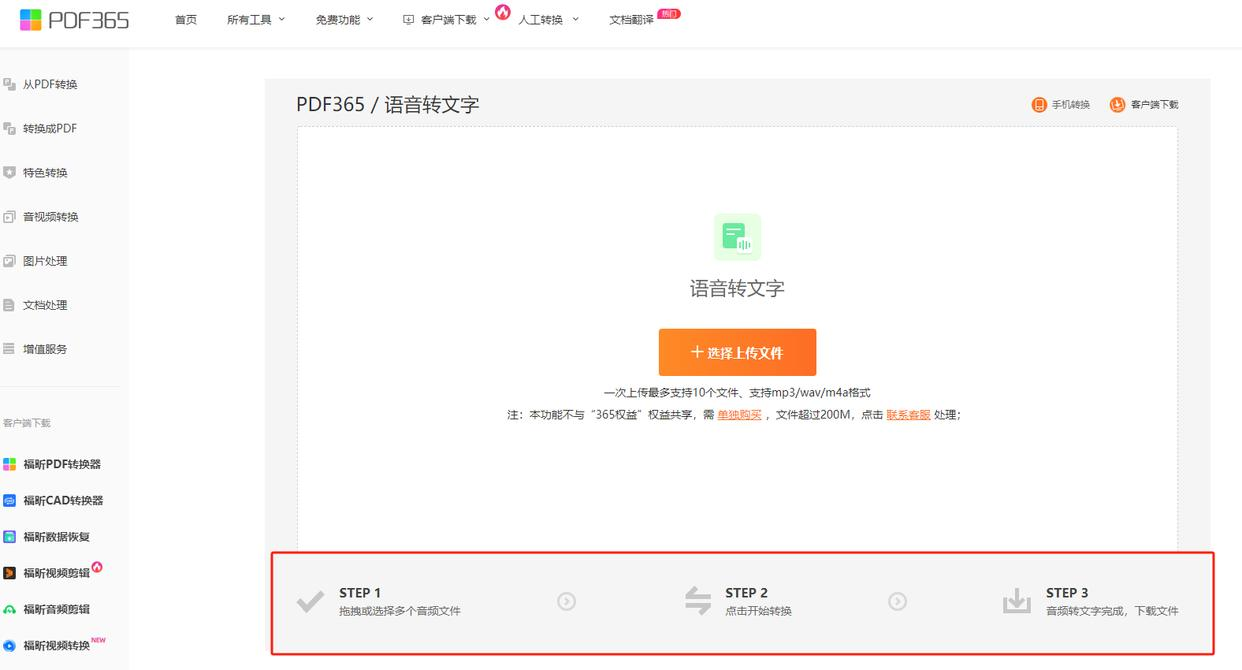Click the 文档处理 sidebar icon
The image size is (1242, 670).
(10, 305)
